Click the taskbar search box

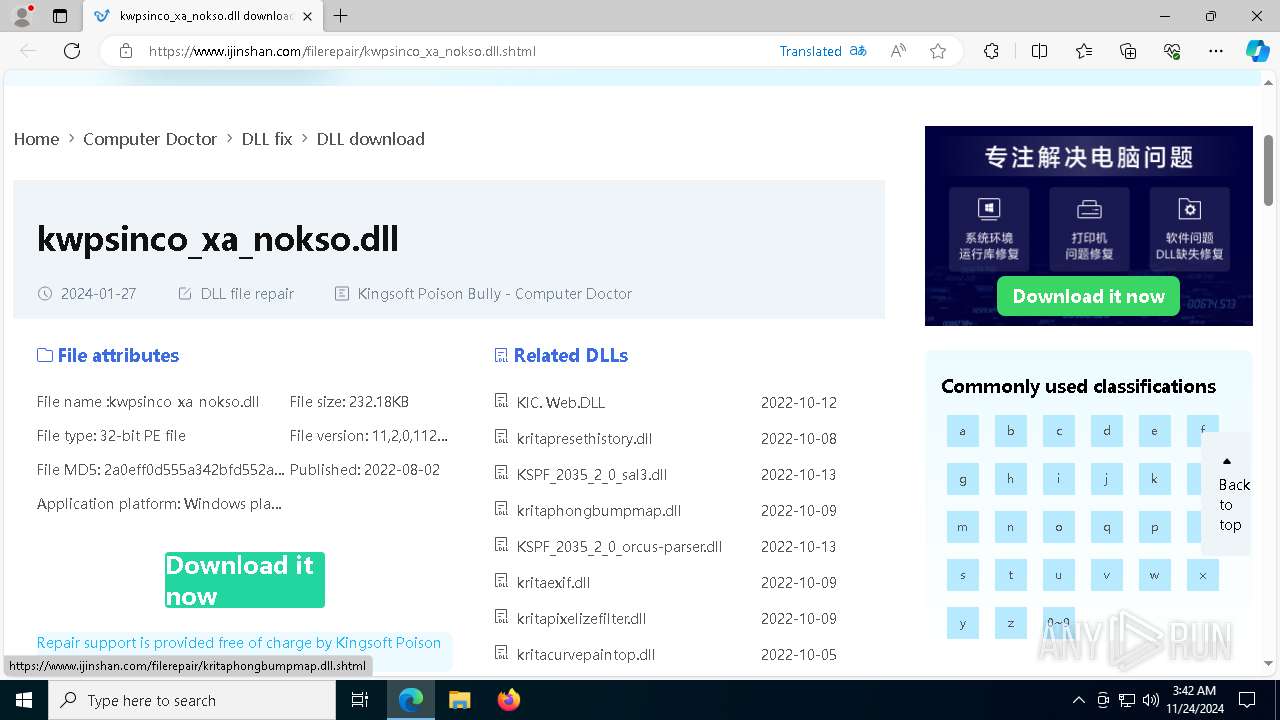192,700
